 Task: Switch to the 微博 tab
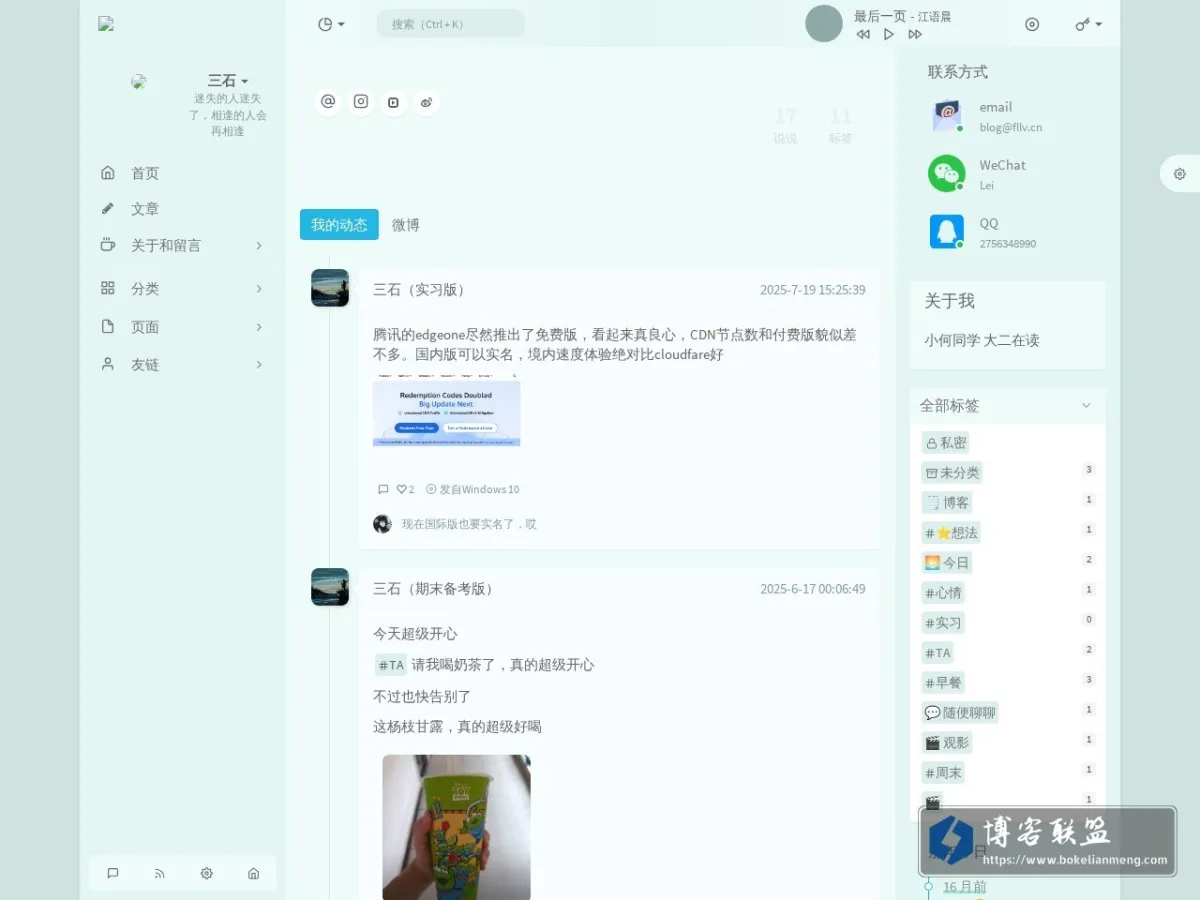(406, 225)
